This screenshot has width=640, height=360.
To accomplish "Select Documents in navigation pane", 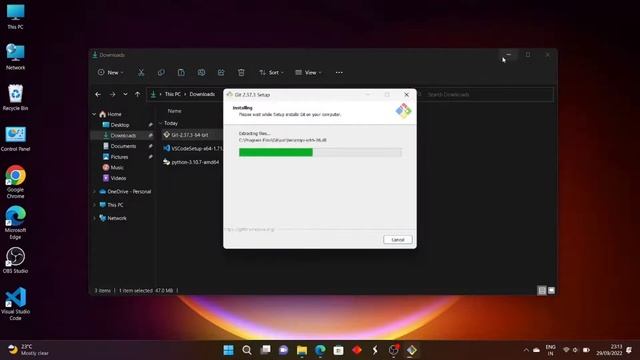I will coord(122,146).
